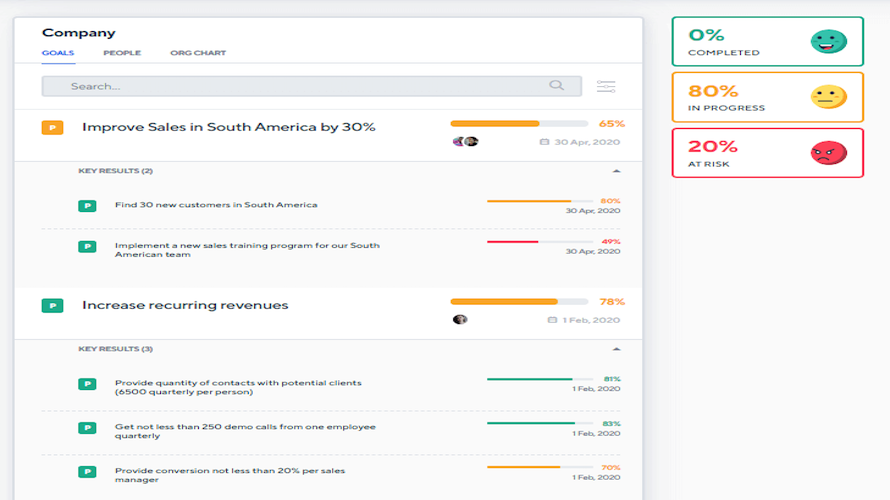Open the filter sliders icon
This screenshot has height=500, width=890.
tap(606, 86)
